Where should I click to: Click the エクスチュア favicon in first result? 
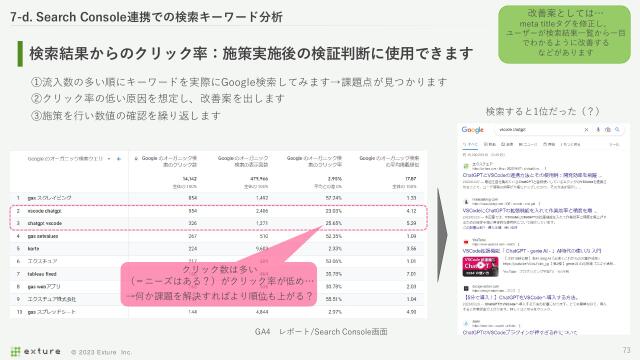point(466,166)
